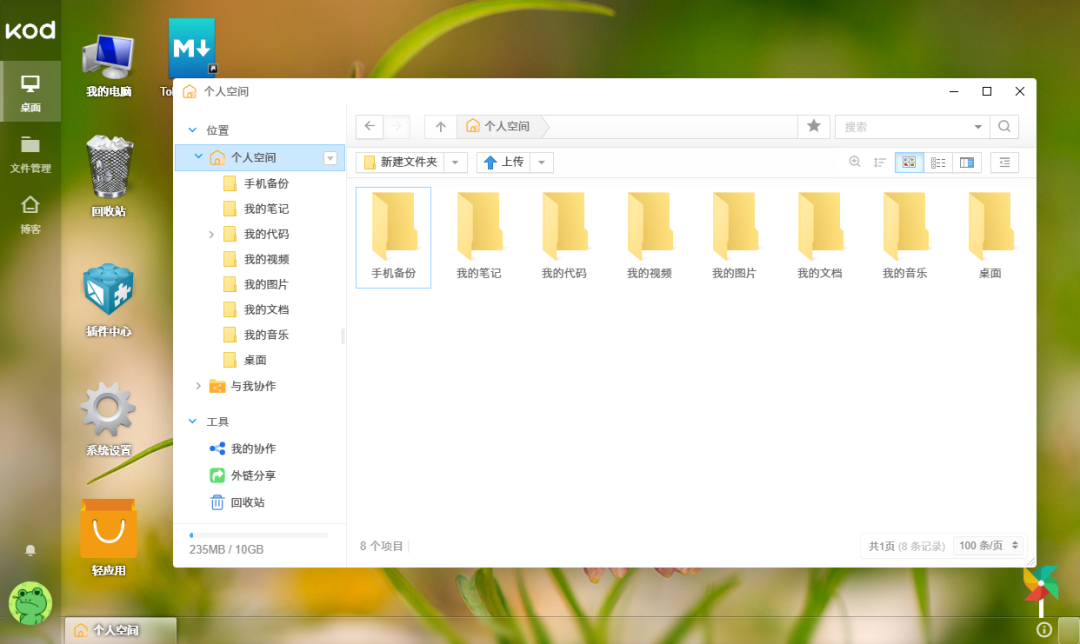1080x644 pixels.
Task: Click the go-up-one-level arrow button
Action: 440,126
